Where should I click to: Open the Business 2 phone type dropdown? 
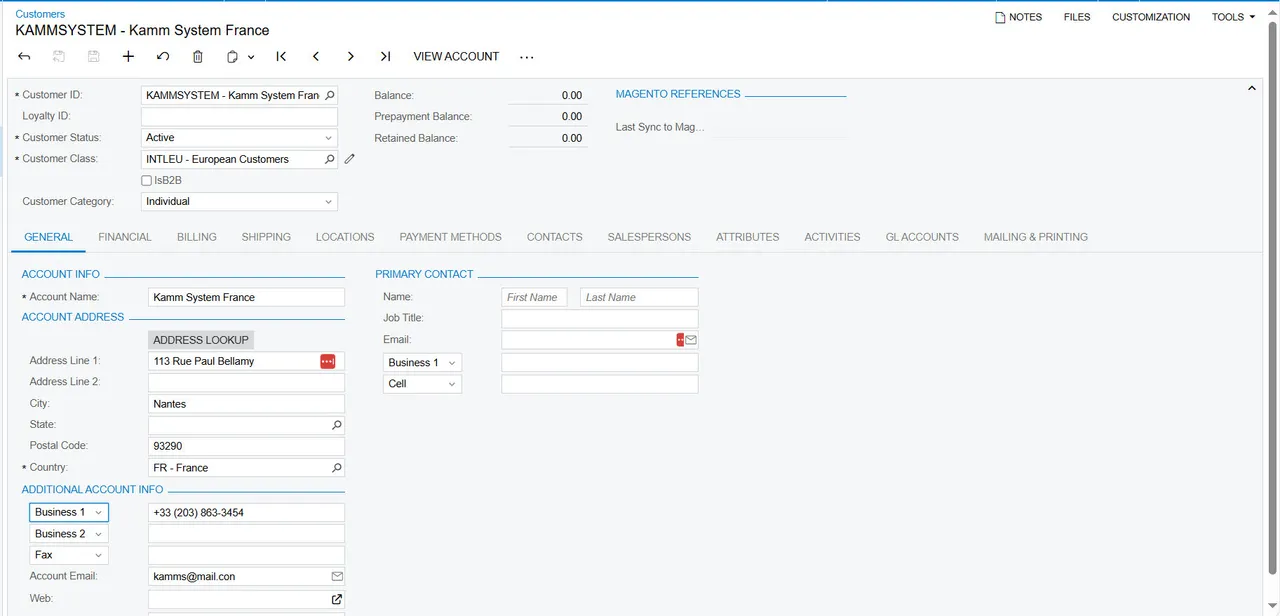click(69, 534)
